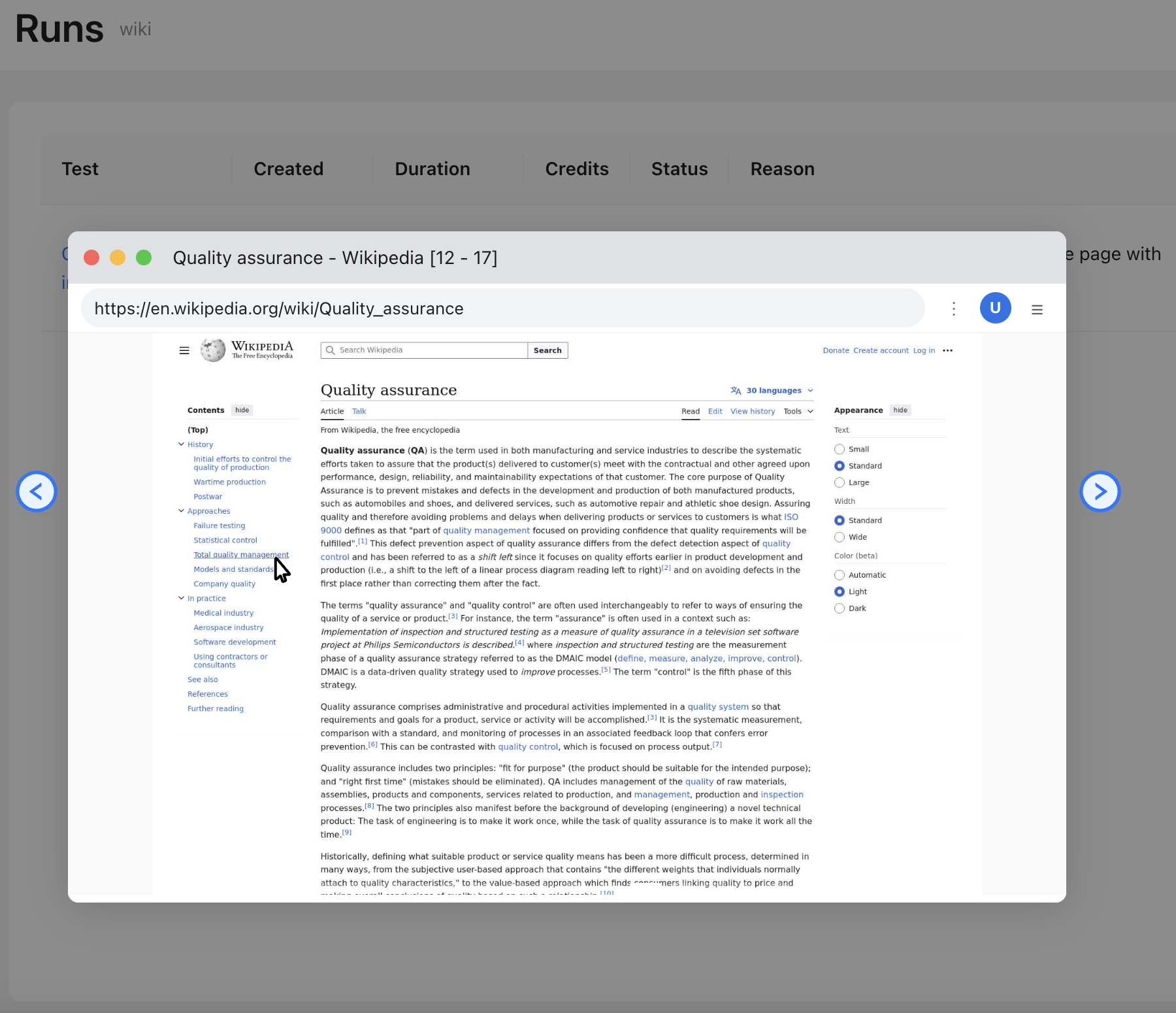1176x1013 pixels.
Task: Click the search magnifier icon
Action: coord(331,350)
